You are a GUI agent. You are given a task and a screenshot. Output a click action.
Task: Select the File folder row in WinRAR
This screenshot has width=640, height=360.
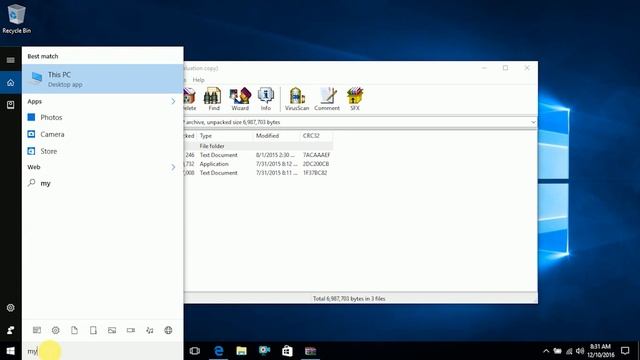click(258, 146)
